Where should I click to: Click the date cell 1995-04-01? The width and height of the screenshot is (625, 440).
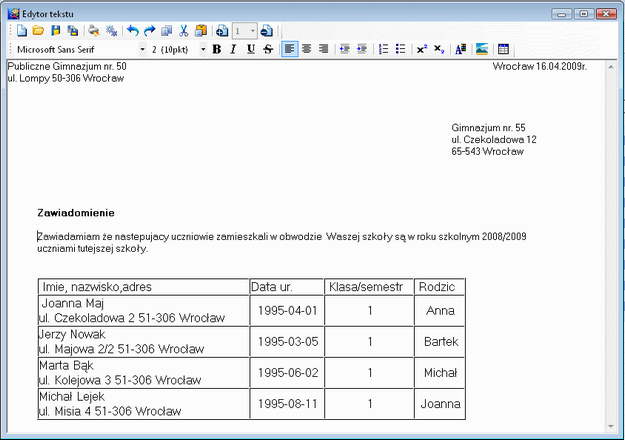pyautogui.click(x=287, y=310)
